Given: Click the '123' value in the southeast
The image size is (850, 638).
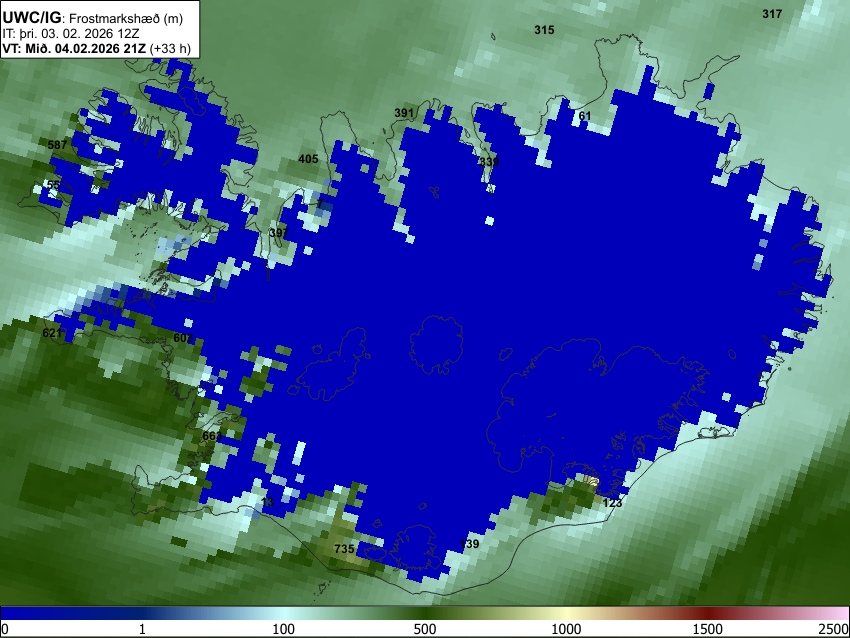Looking at the screenshot, I should click(x=612, y=502).
